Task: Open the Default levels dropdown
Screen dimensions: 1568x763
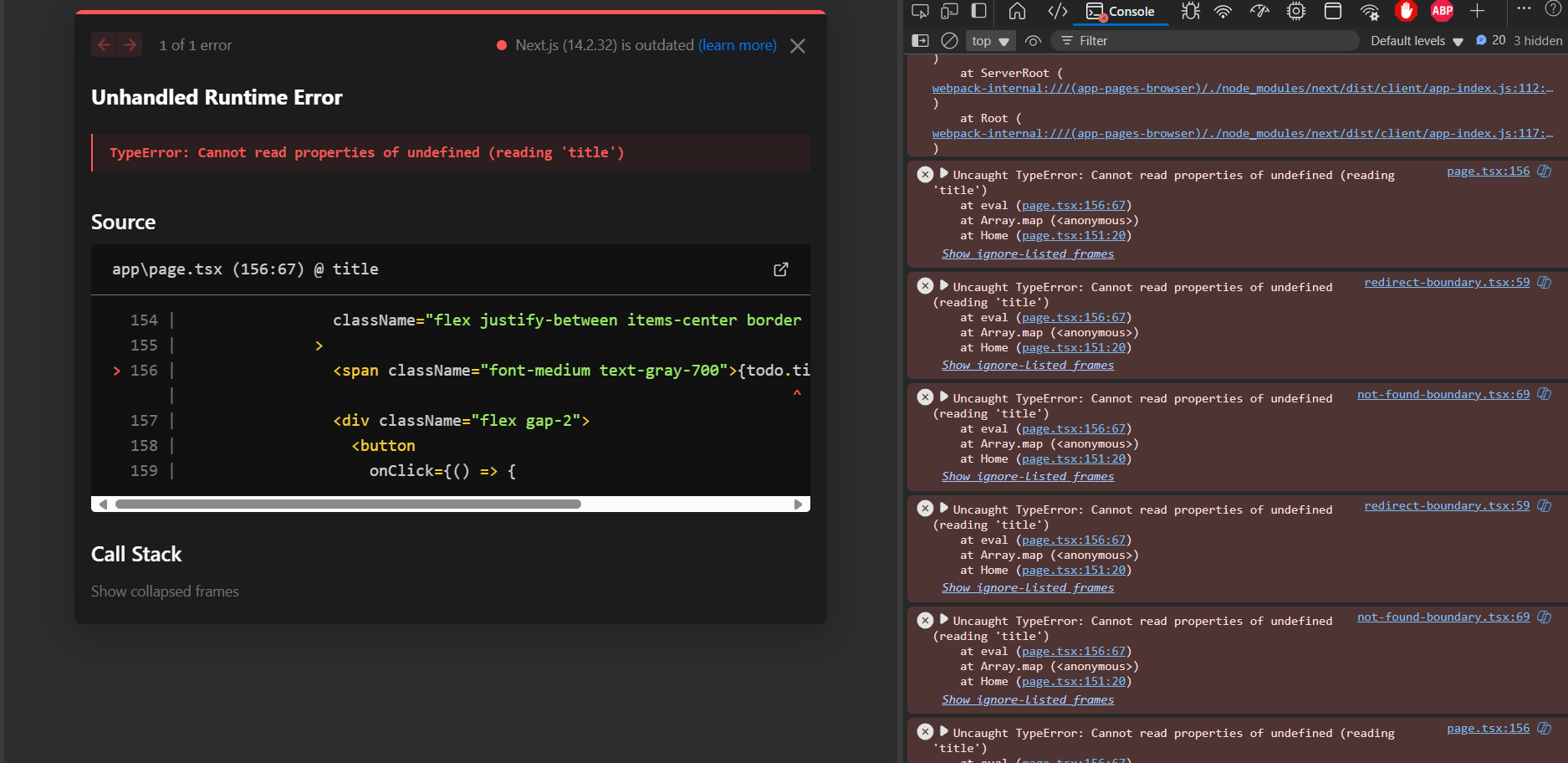Action: tap(1416, 41)
